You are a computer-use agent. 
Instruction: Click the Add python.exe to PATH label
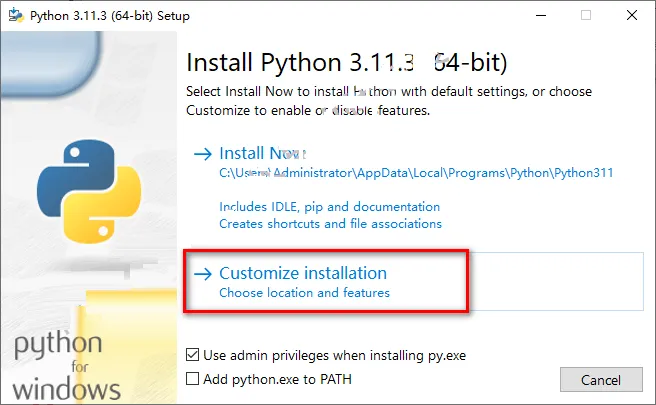(x=277, y=379)
